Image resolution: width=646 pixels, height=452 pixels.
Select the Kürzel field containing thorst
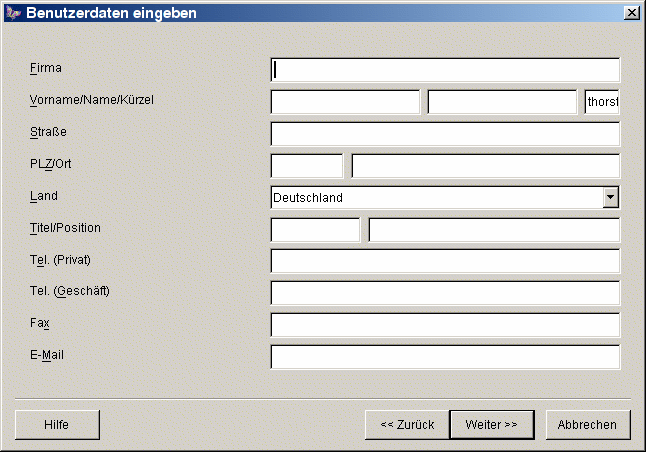[602, 102]
